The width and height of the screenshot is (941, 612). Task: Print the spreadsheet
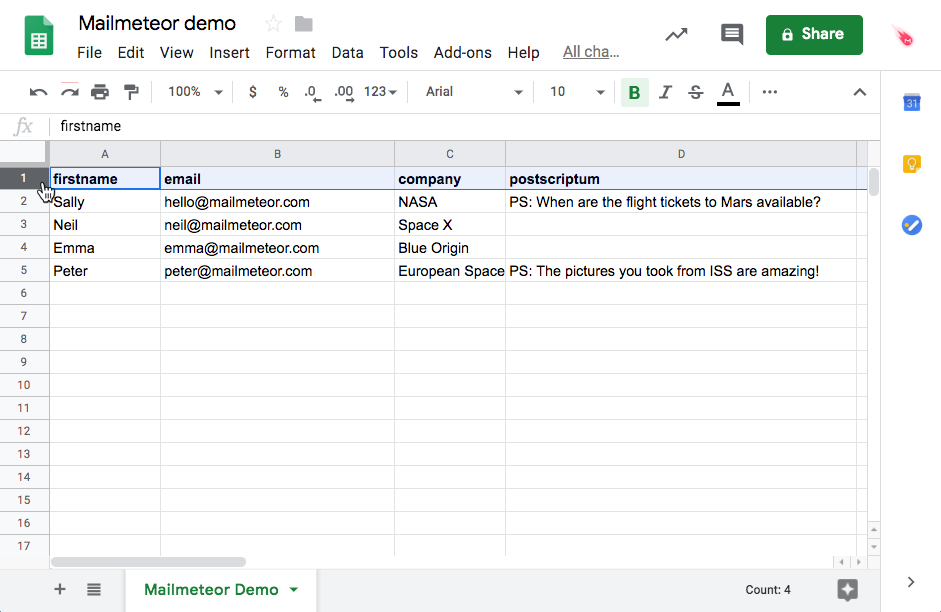pyautogui.click(x=100, y=92)
